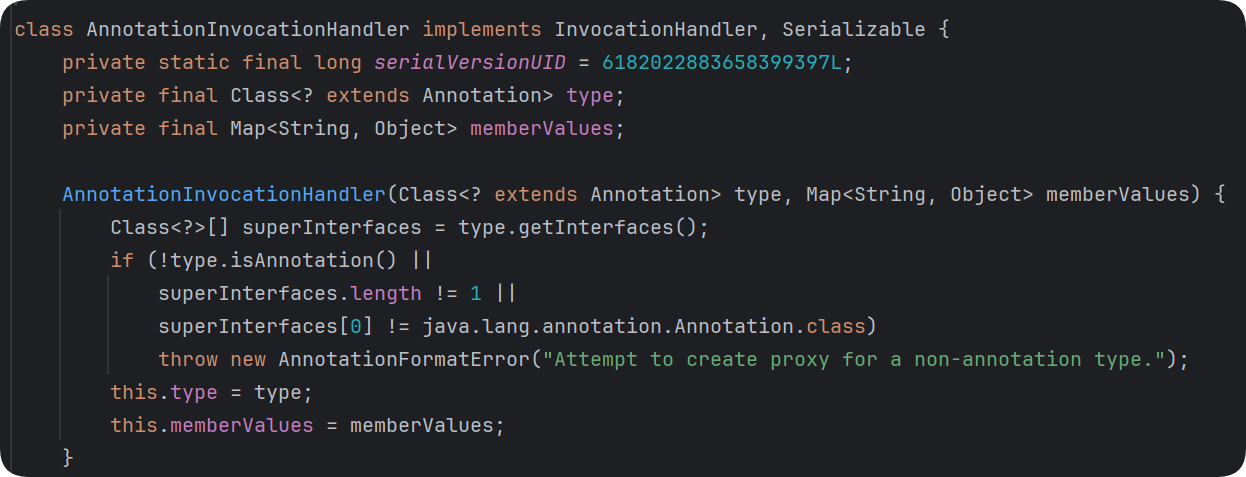Click the AnnotationInvocationHandler class name declaration
1246x477 pixels.
249,29
